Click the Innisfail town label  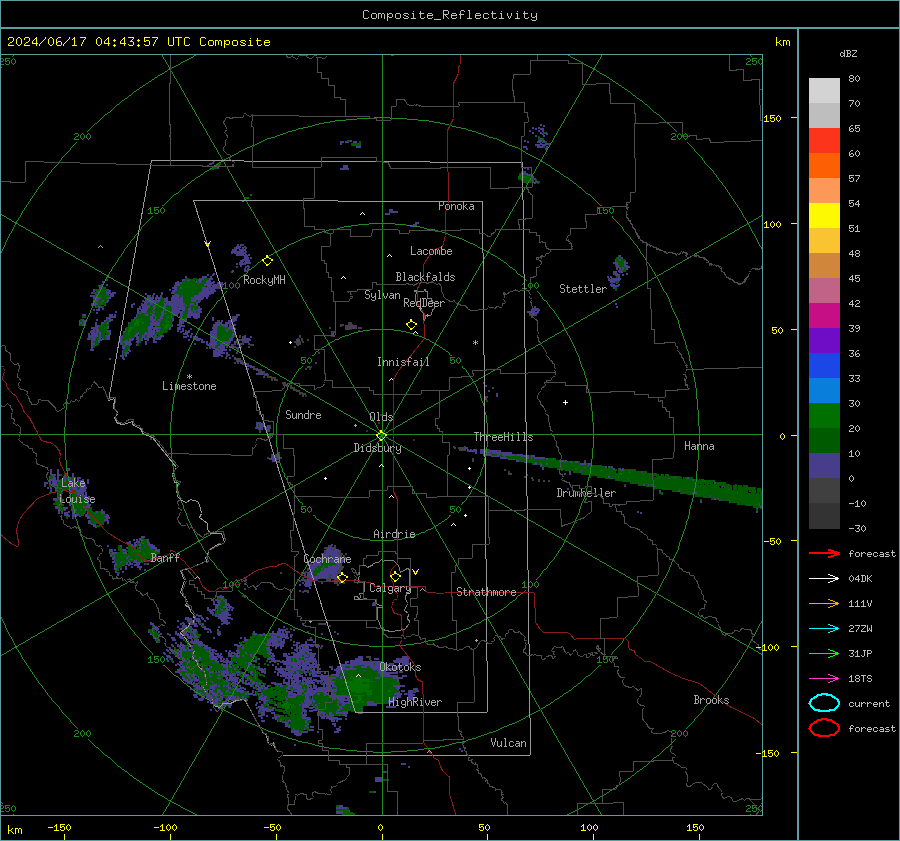(x=403, y=362)
